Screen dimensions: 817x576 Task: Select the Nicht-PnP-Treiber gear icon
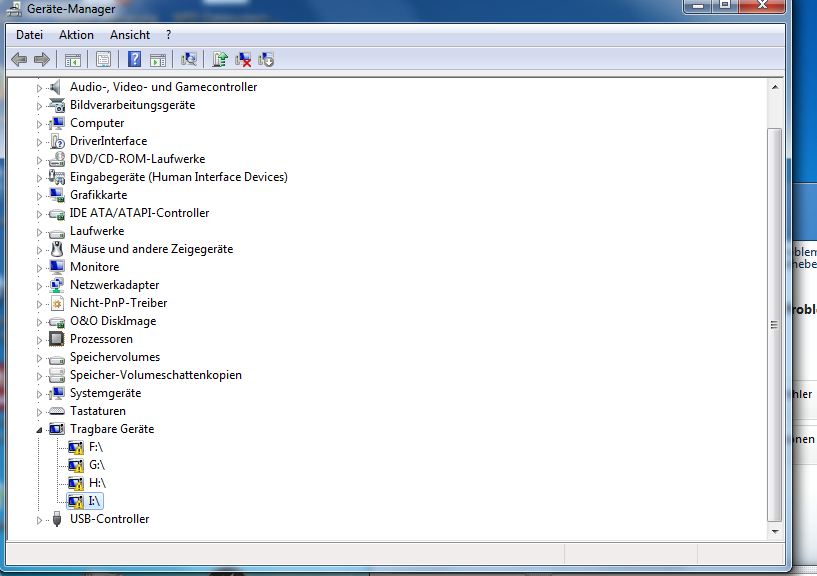pos(57,303)
